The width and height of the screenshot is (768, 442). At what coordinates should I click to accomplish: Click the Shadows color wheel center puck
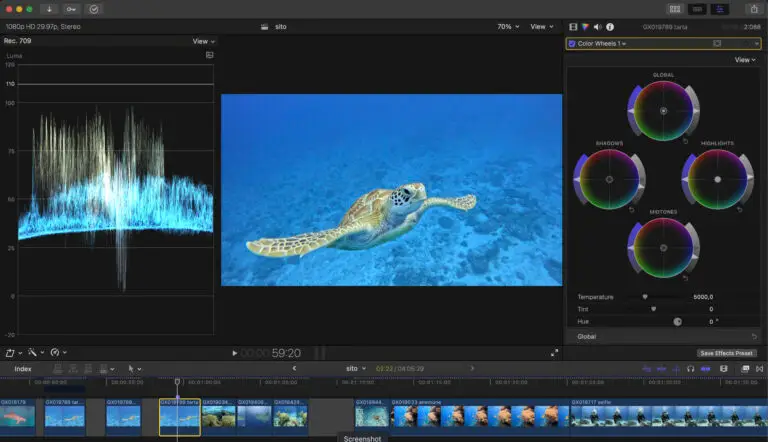[x=609, y=179]
